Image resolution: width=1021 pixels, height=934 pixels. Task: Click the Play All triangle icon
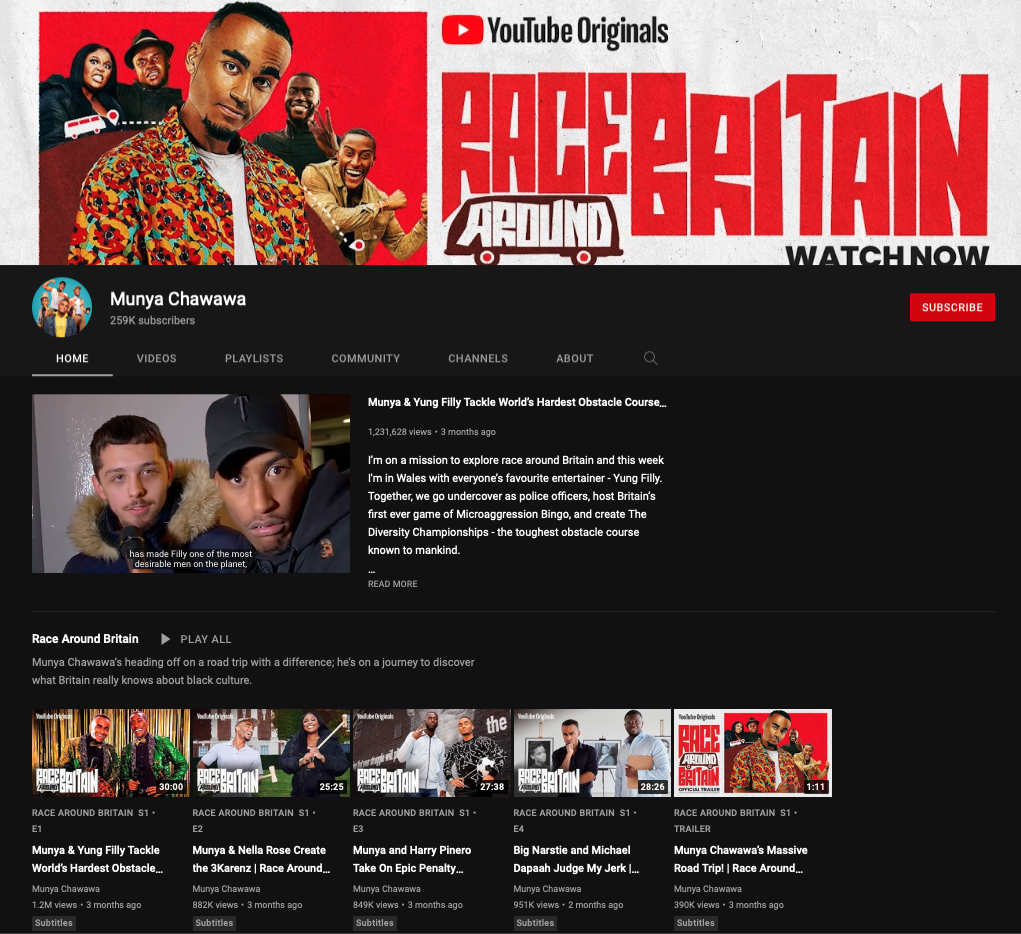point(165,639)
